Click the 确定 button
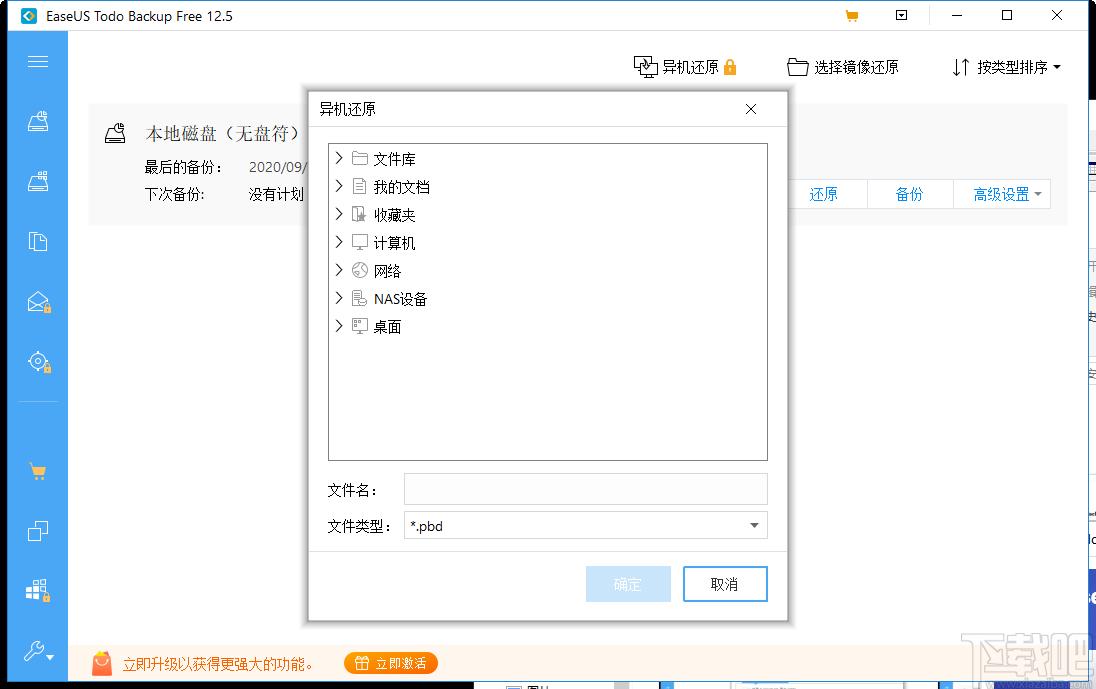The height and width of the screenshot is (689, 1096). 628,584
